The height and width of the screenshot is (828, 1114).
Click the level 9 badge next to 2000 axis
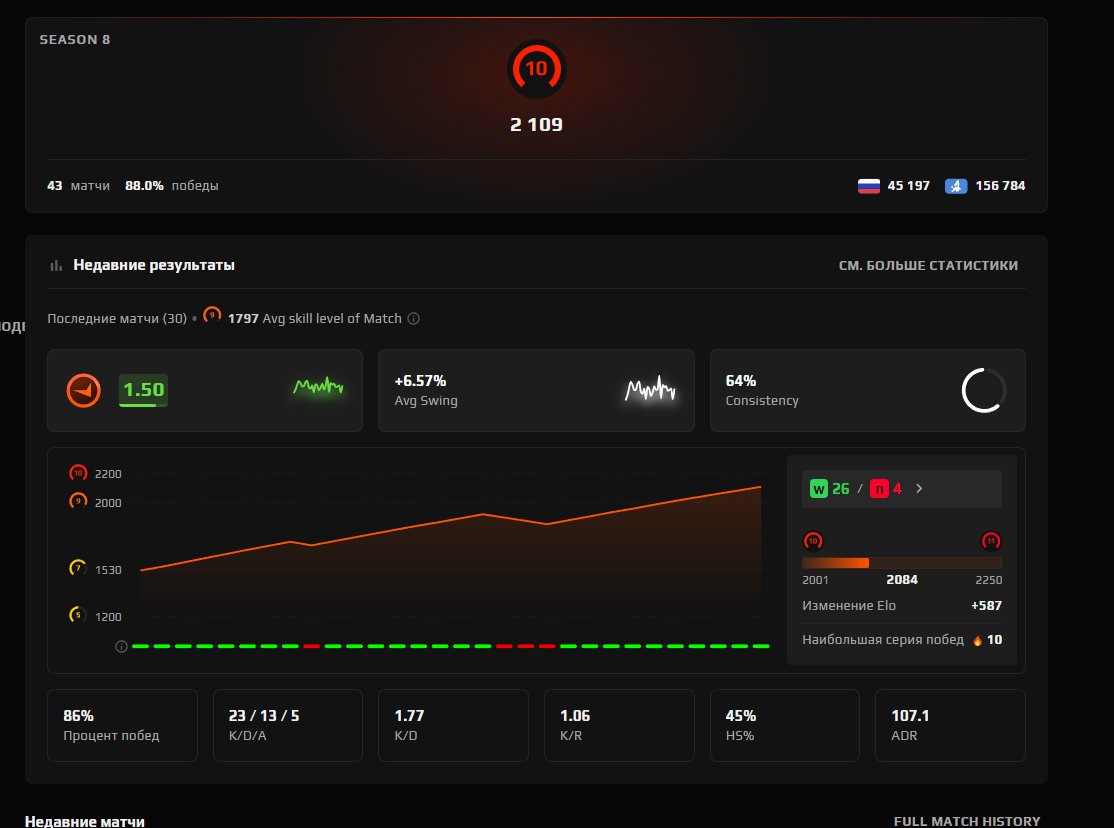click(x=78, y=501)
